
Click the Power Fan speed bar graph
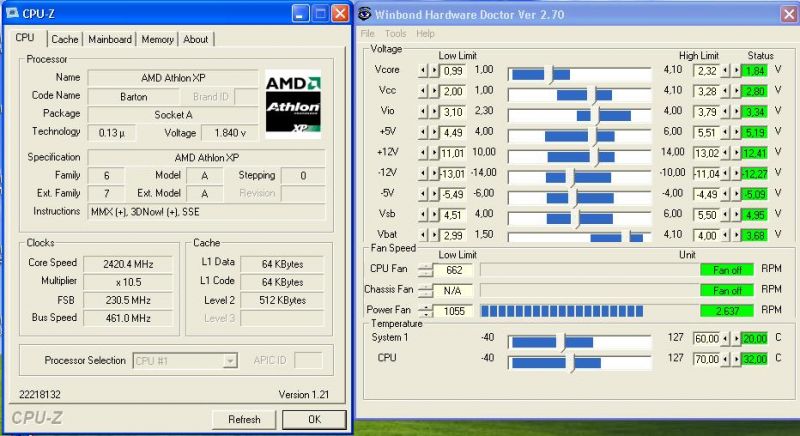click(589, 311)
